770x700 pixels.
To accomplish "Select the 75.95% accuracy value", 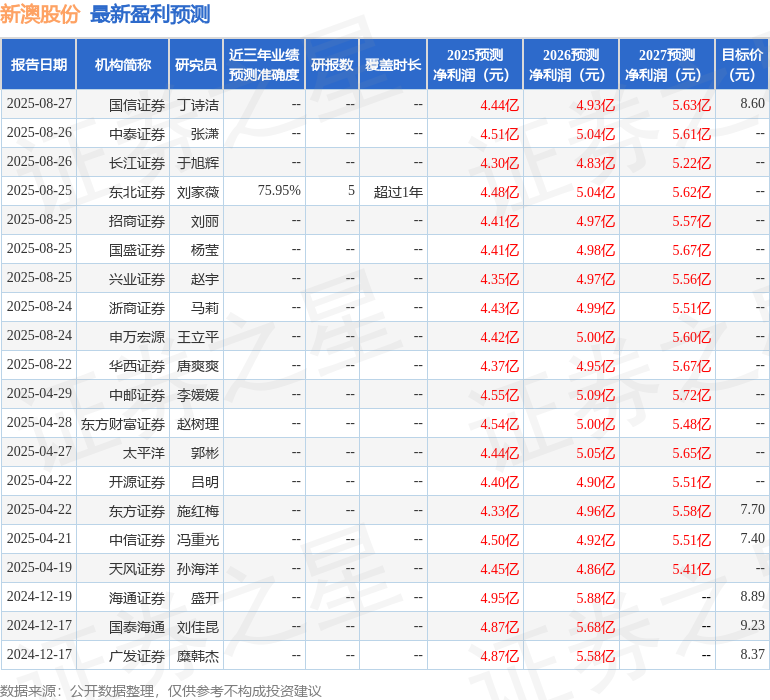I will [279, 191].
